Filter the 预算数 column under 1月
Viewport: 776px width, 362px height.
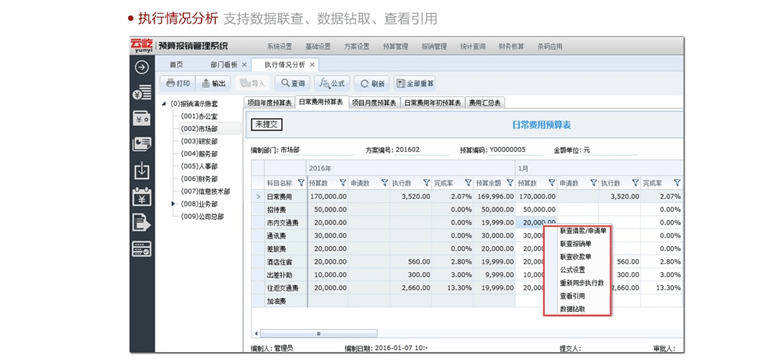[x=551, y=183]
